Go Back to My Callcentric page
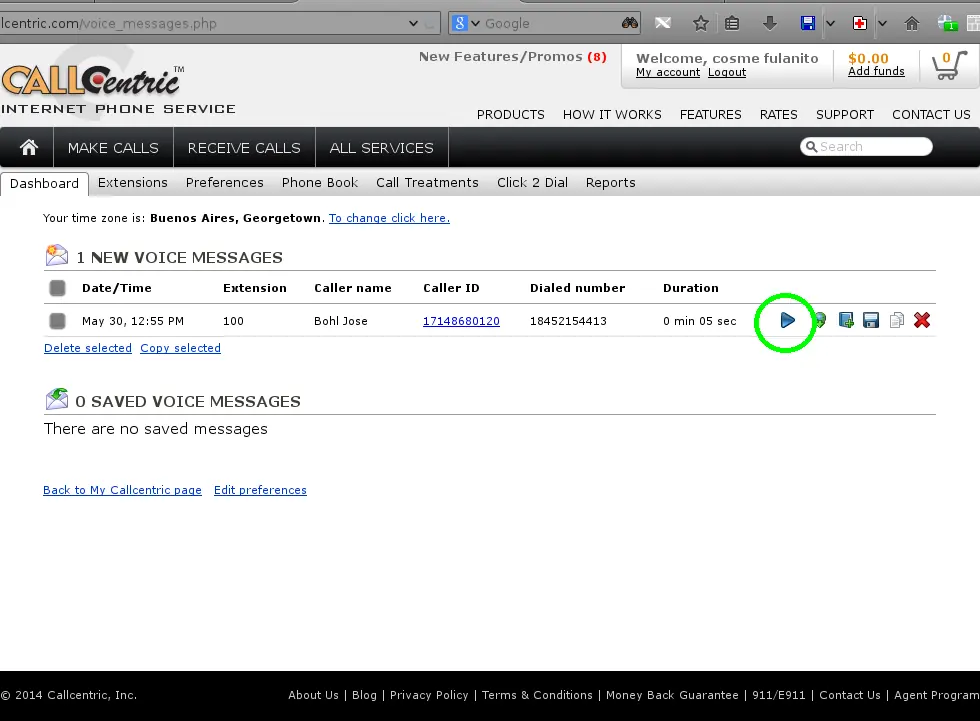Screen dimensions: 980x721 [122, 490]
